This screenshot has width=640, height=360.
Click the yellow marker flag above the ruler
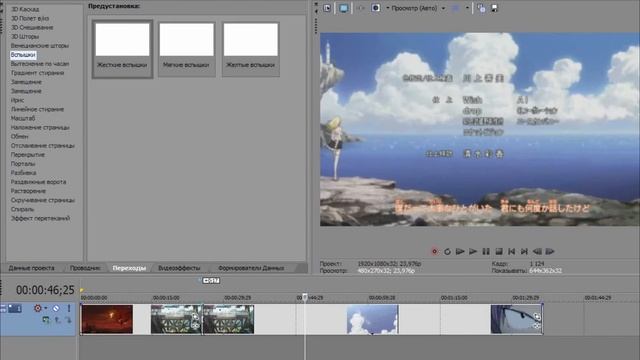[82, 290]
